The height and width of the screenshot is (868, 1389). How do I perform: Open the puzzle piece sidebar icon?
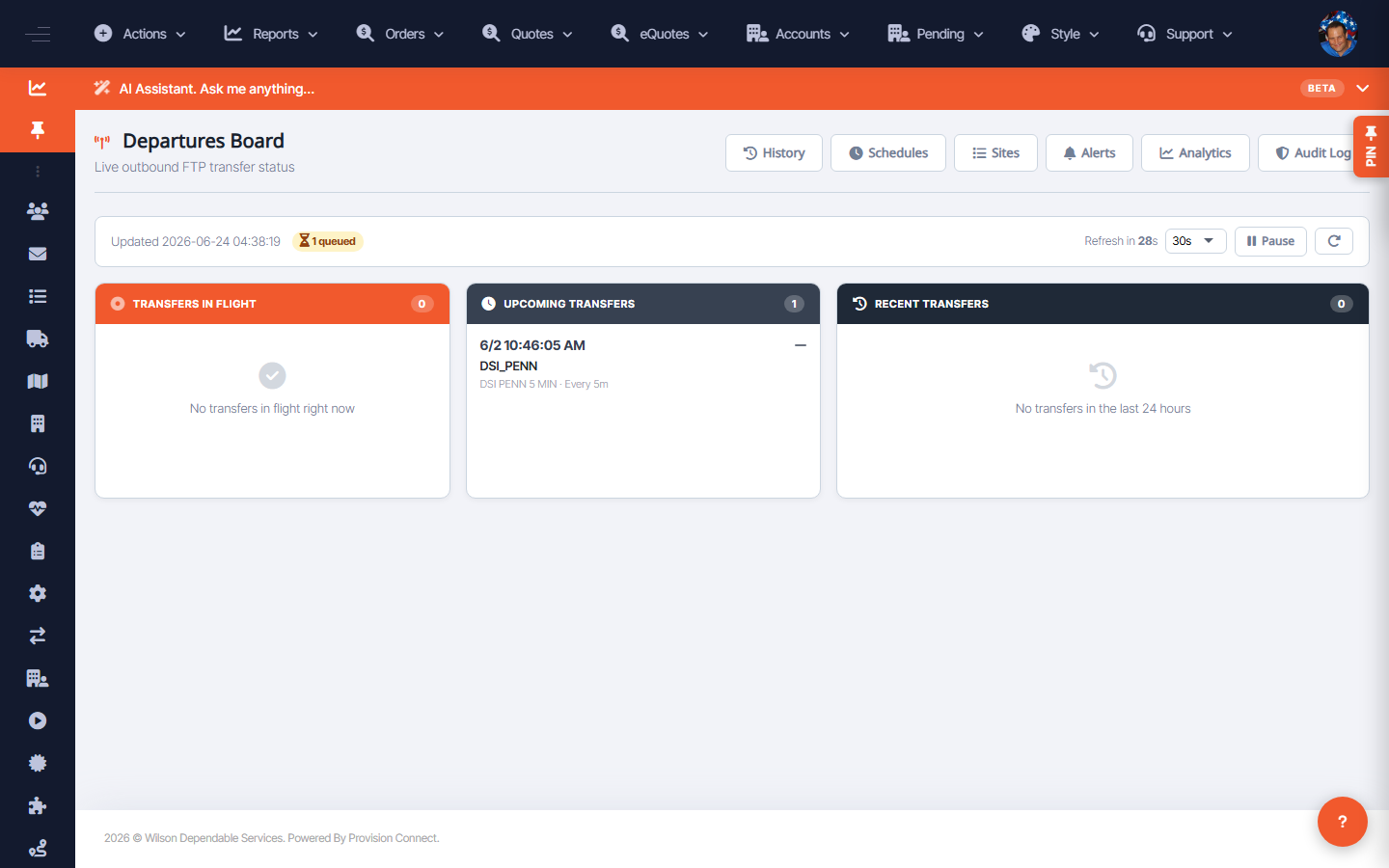(x=38, y=805)
